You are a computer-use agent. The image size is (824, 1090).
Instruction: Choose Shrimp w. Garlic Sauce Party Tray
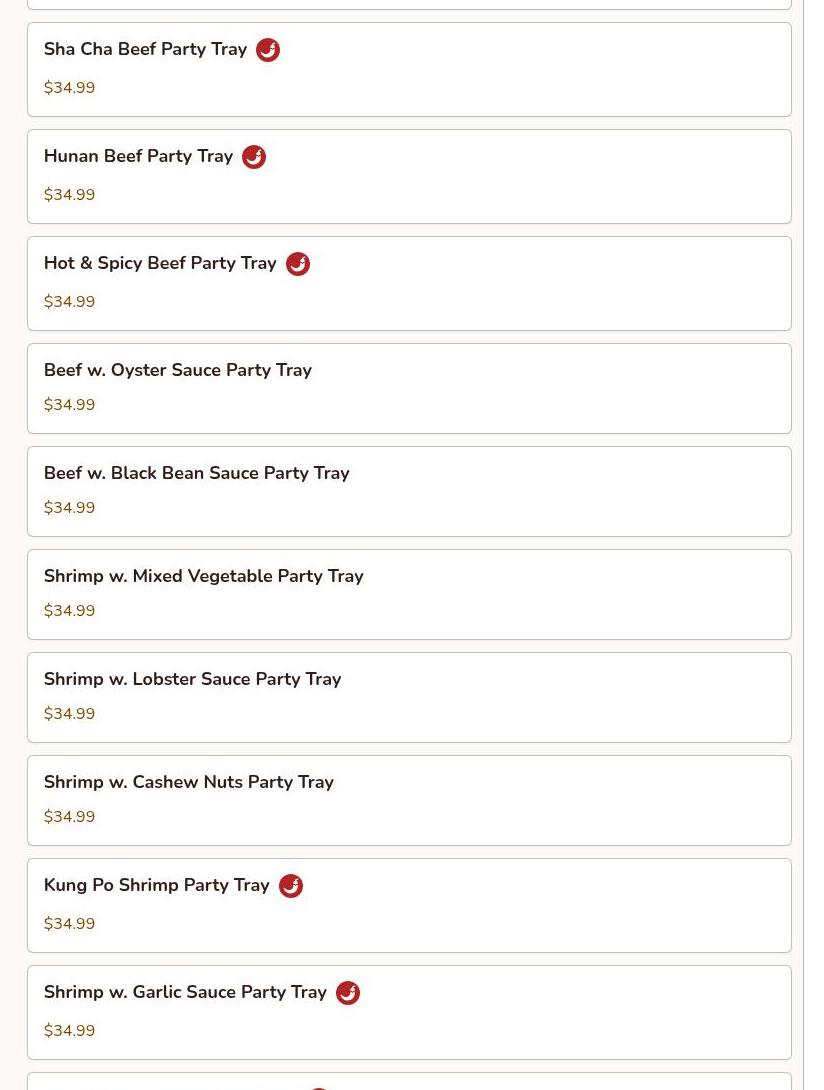(185, 993)
